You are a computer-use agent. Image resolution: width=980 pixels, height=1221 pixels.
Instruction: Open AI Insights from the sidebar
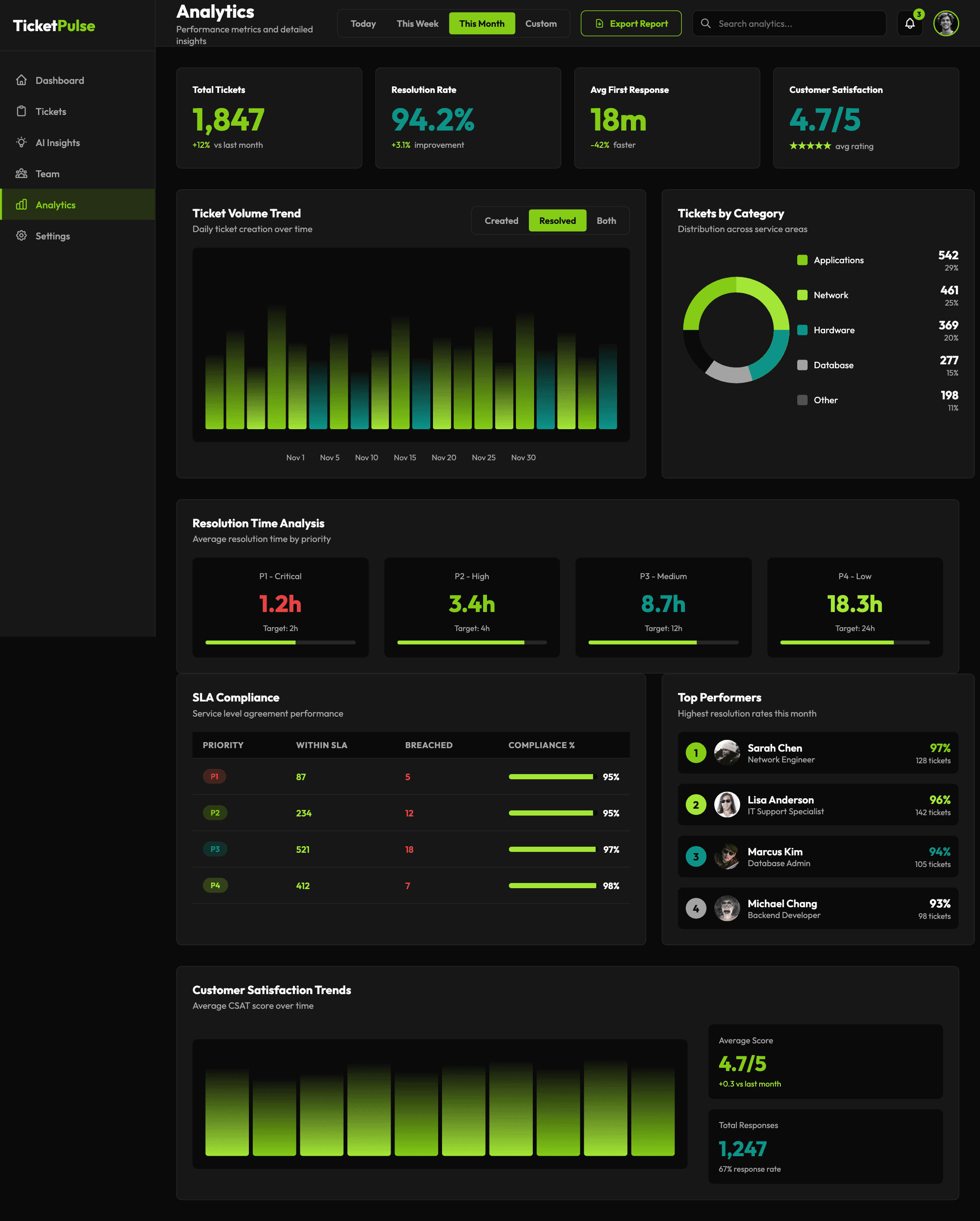pos(22,142)
